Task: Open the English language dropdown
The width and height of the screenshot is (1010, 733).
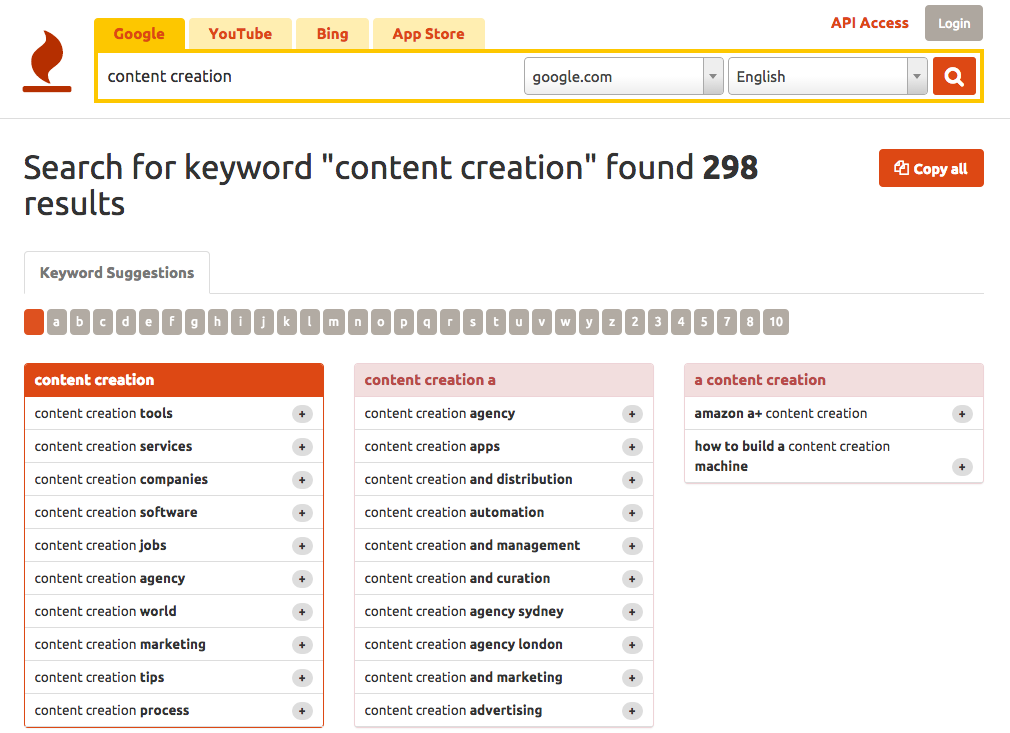Action: (828, 76)
